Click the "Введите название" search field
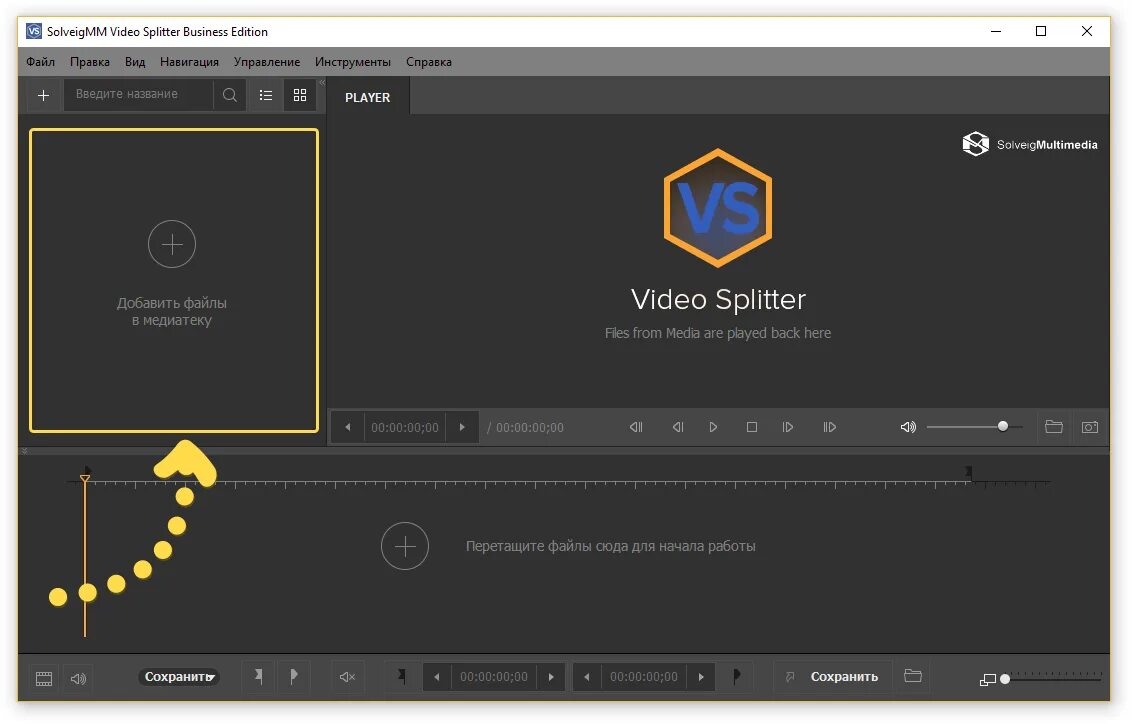 pyautogui.click(x=139, y=95)
